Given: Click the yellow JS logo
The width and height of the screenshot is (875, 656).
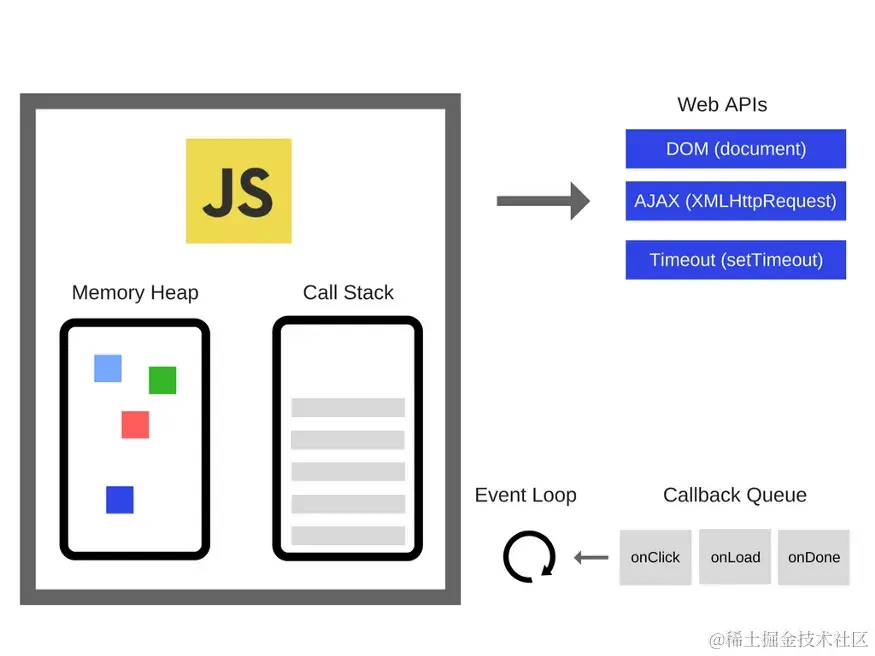Looking at the screenshot, I should 237,190.
